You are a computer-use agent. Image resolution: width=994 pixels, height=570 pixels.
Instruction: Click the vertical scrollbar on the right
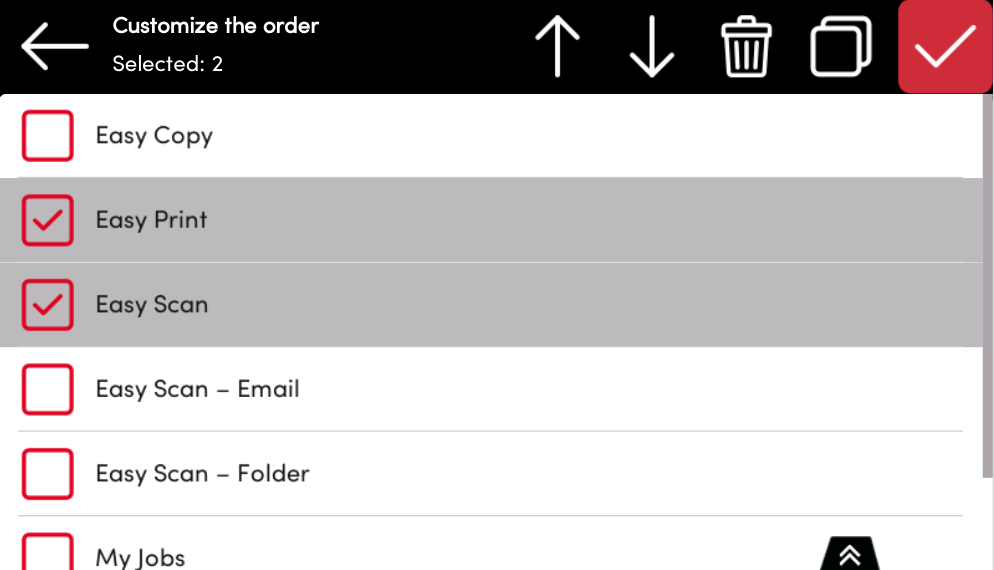(988, 300)
